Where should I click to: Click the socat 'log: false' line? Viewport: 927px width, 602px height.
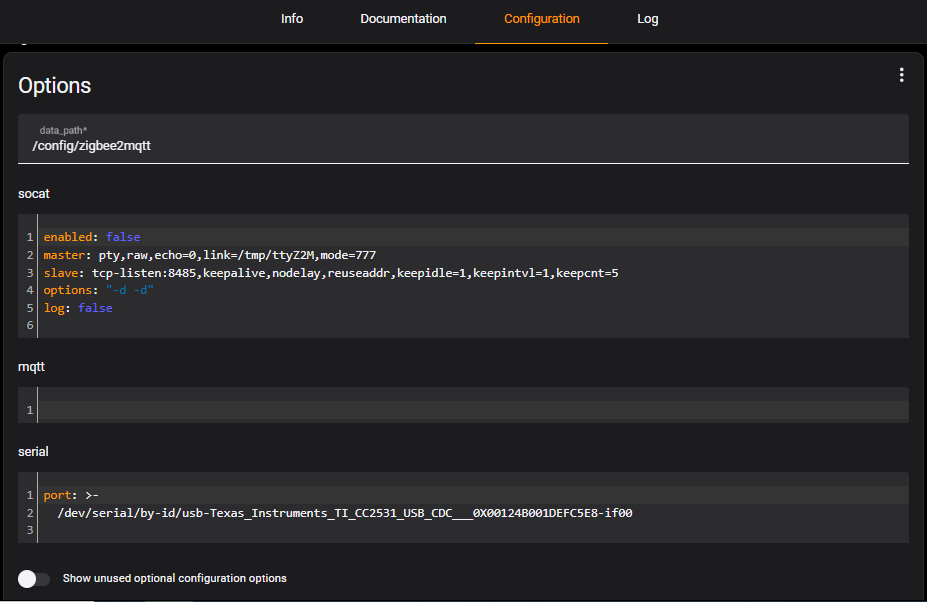click(x=78, y=308)
